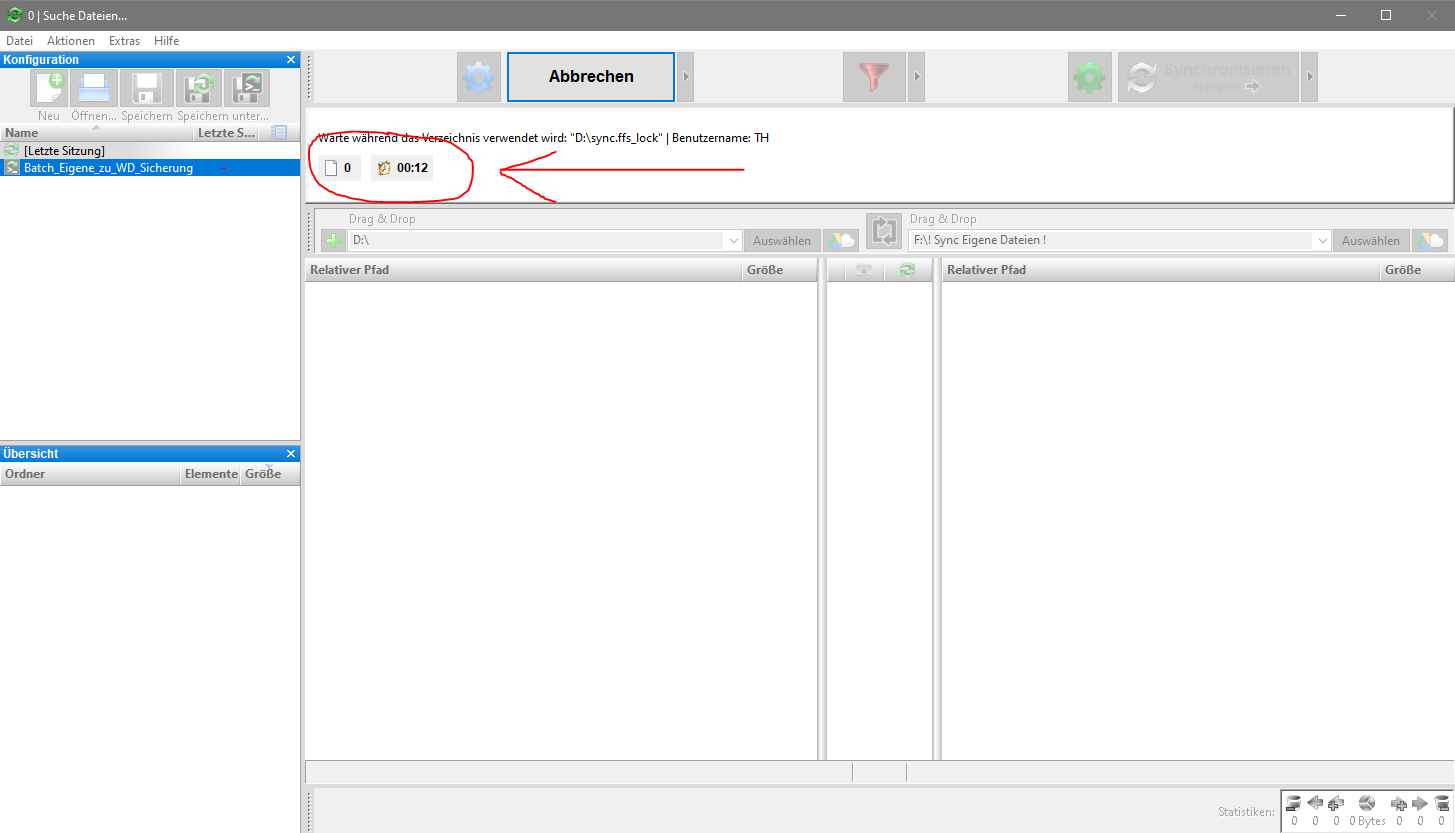Click the config list column chooser icon

point(279,132)
